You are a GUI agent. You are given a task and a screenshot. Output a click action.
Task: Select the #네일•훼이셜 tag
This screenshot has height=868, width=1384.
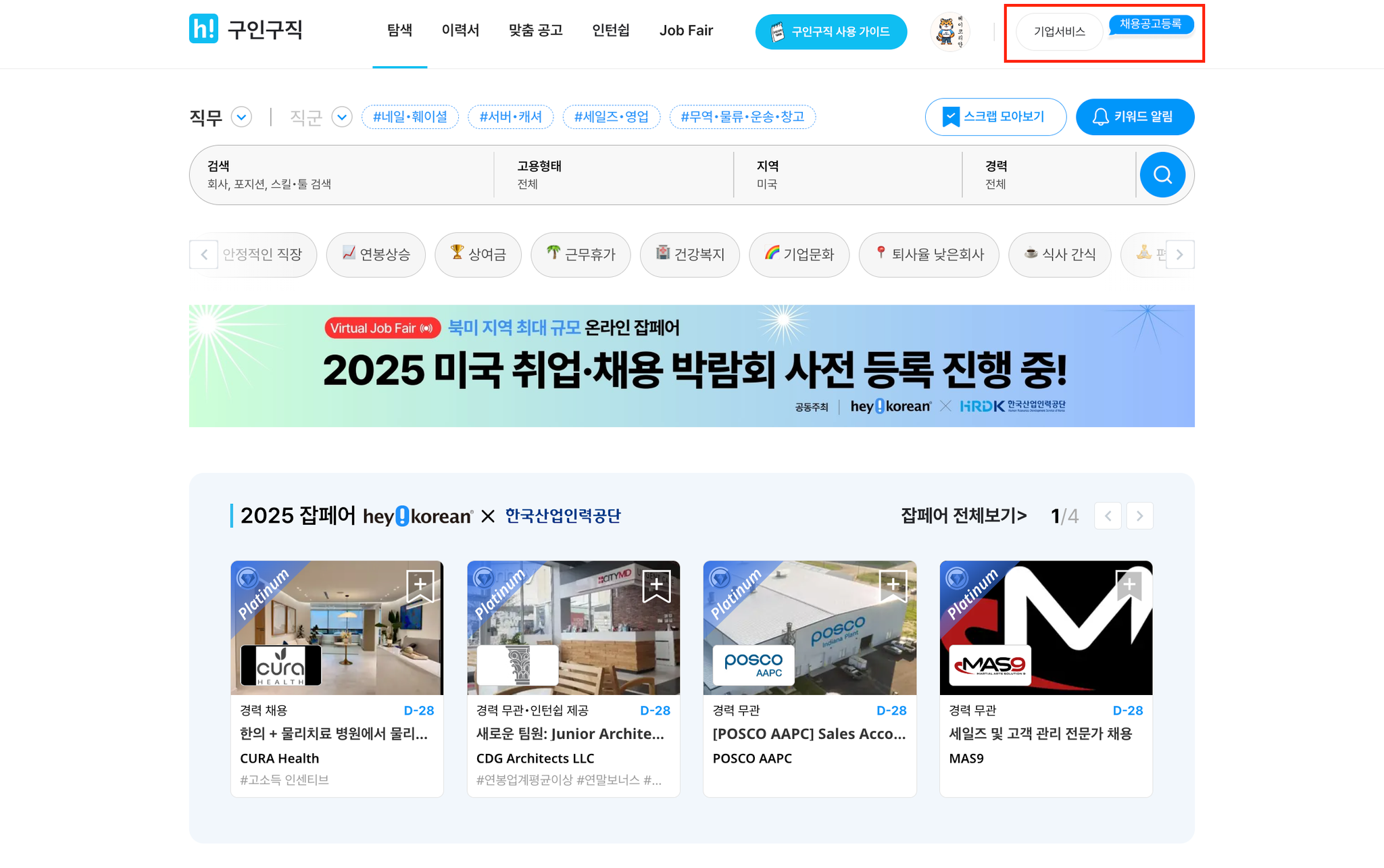(410, 117)
